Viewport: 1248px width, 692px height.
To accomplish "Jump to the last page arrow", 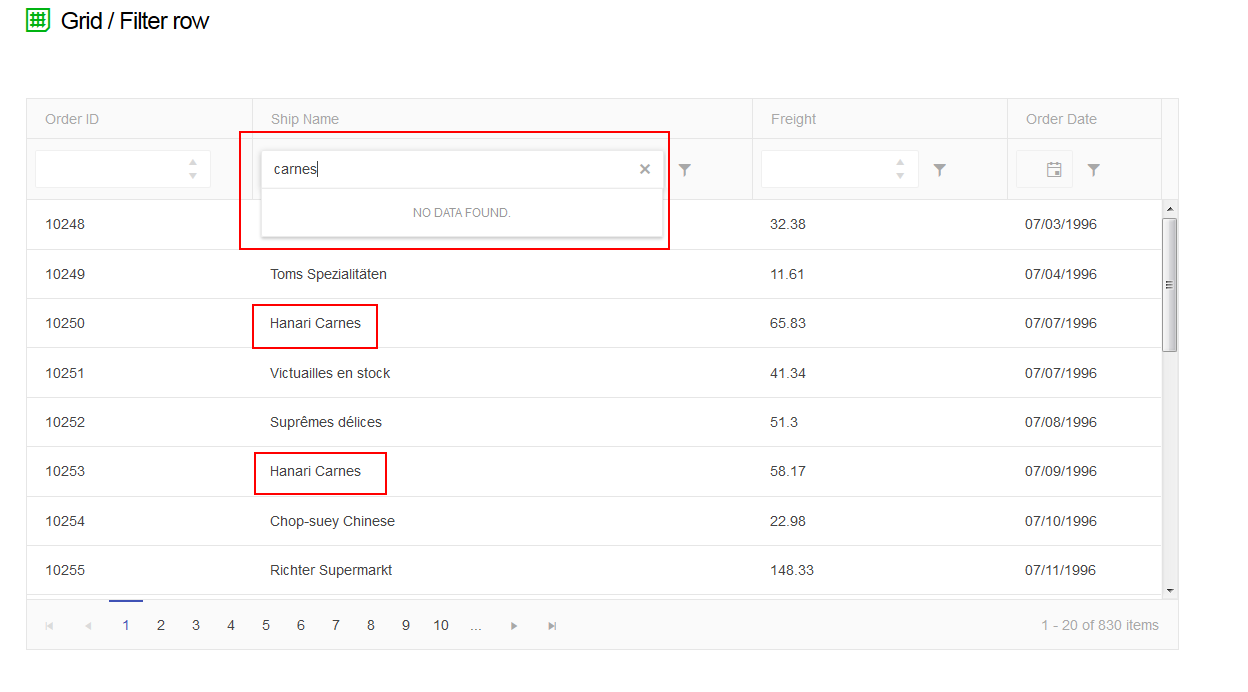I will (x=552, y=626).
